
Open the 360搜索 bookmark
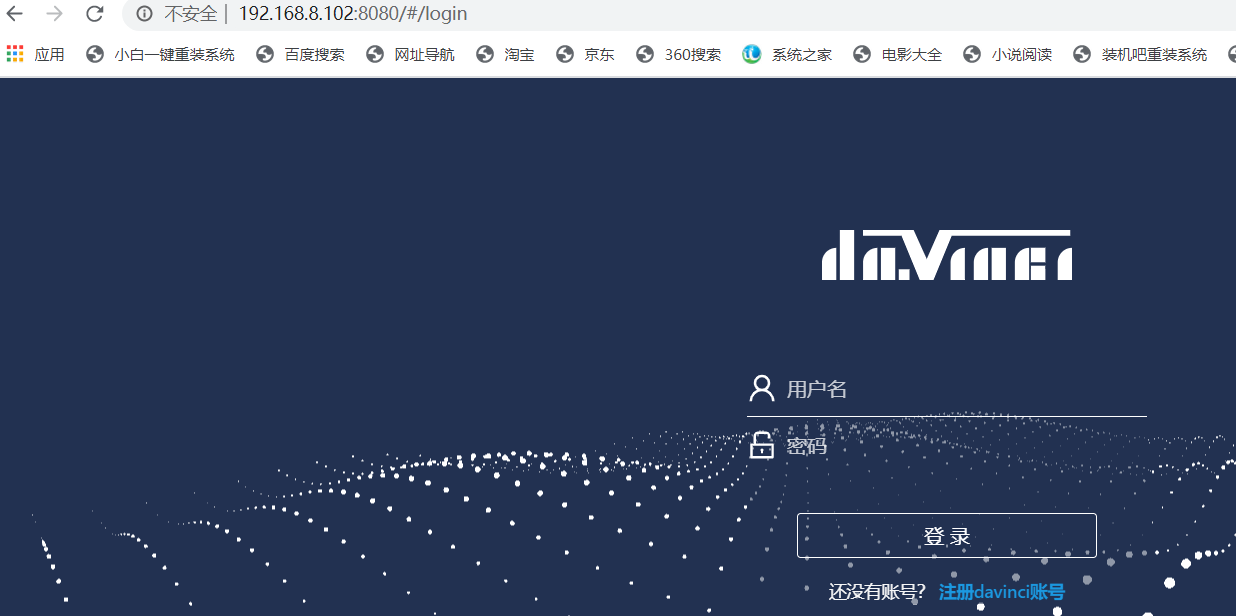tap(679, 54)
